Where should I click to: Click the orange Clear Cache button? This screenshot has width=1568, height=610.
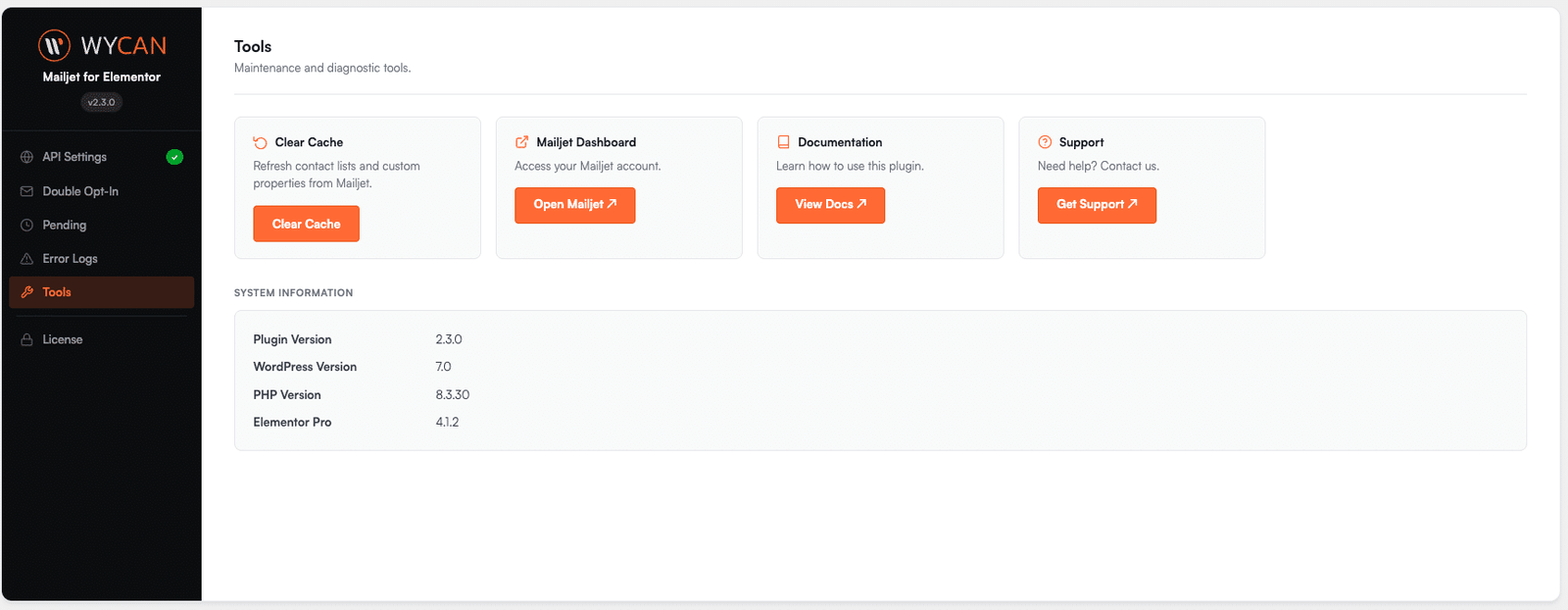coord(306,224)
